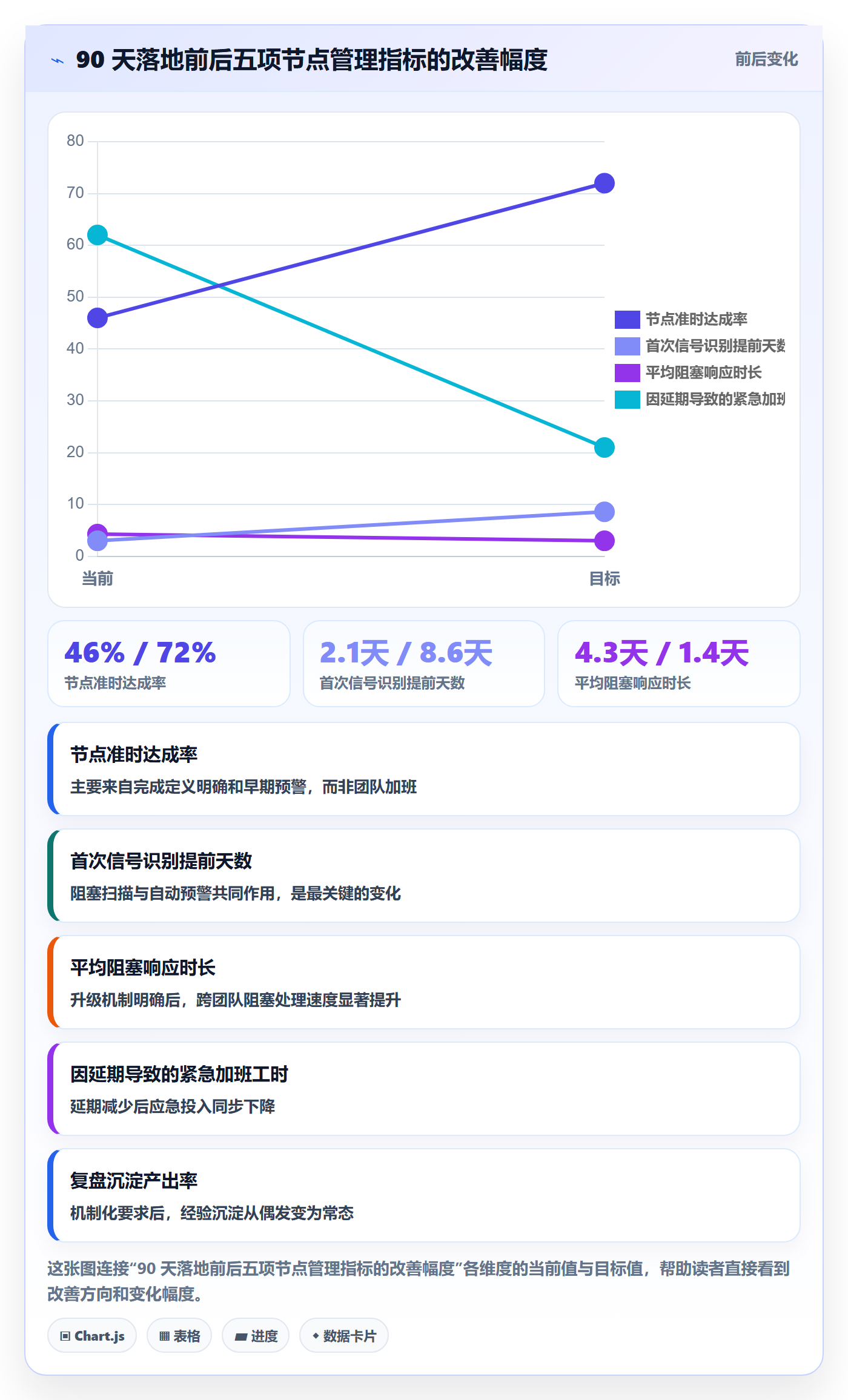
Task: Click the "数据卡片" tag
Action: point(344,1336)
